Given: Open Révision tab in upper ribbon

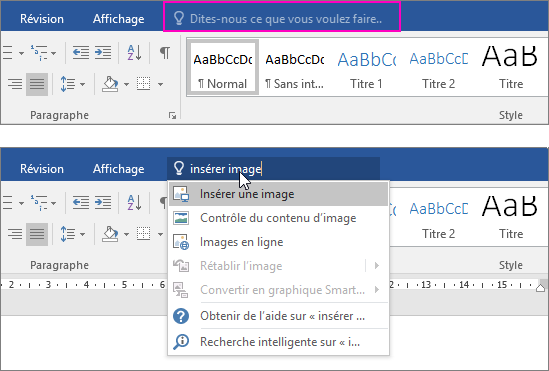Looking at the screenshot, I should click(42, 19).
